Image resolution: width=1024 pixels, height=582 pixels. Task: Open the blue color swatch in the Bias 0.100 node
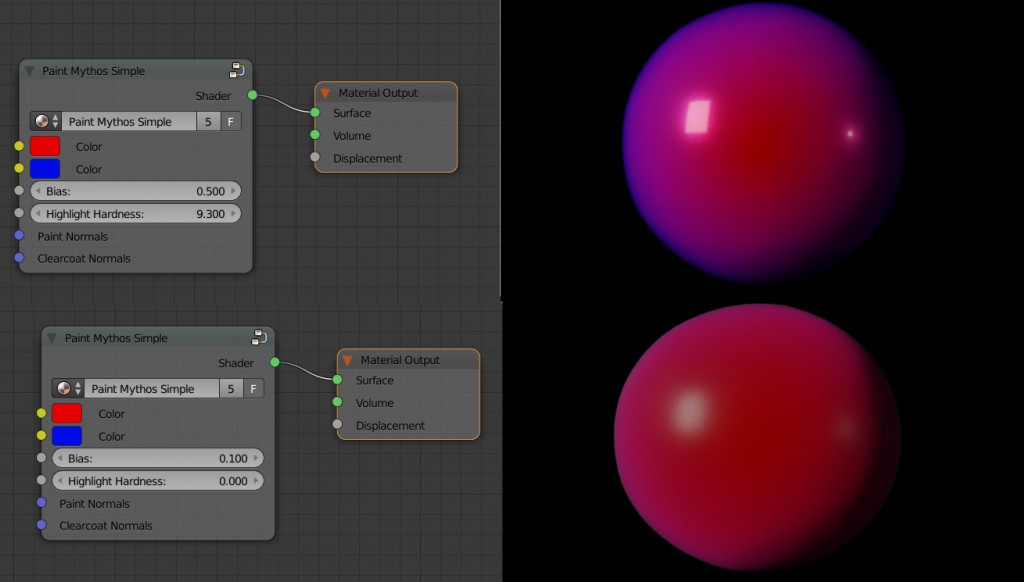[67, 436]
